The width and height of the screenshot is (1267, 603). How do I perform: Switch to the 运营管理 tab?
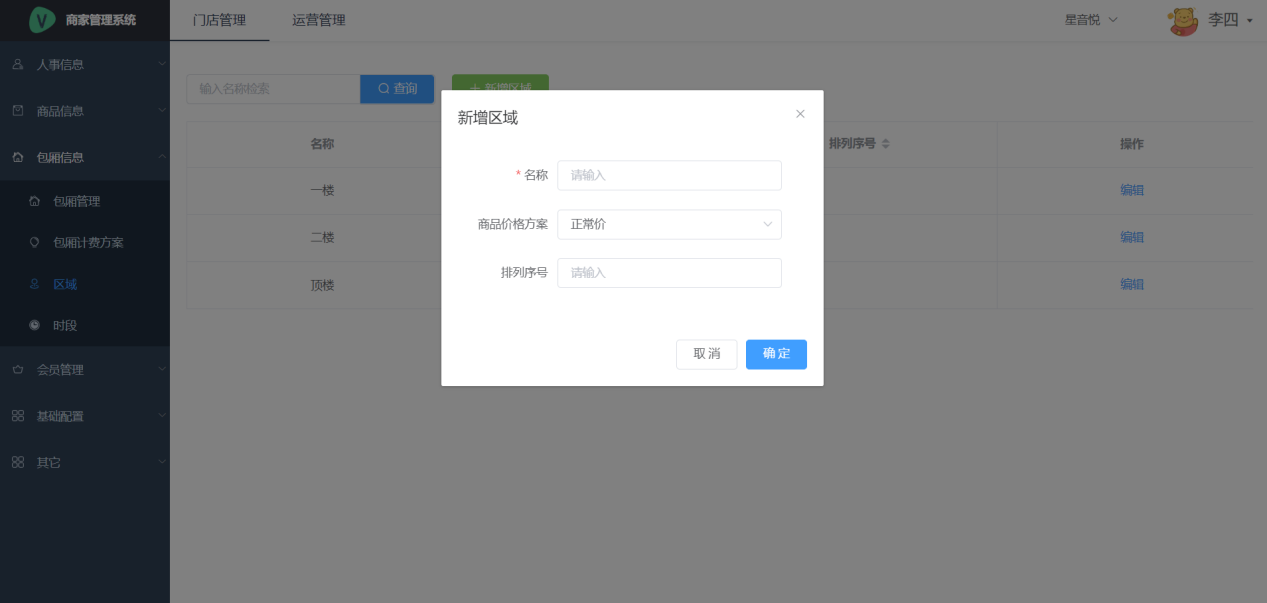point(319,20)
